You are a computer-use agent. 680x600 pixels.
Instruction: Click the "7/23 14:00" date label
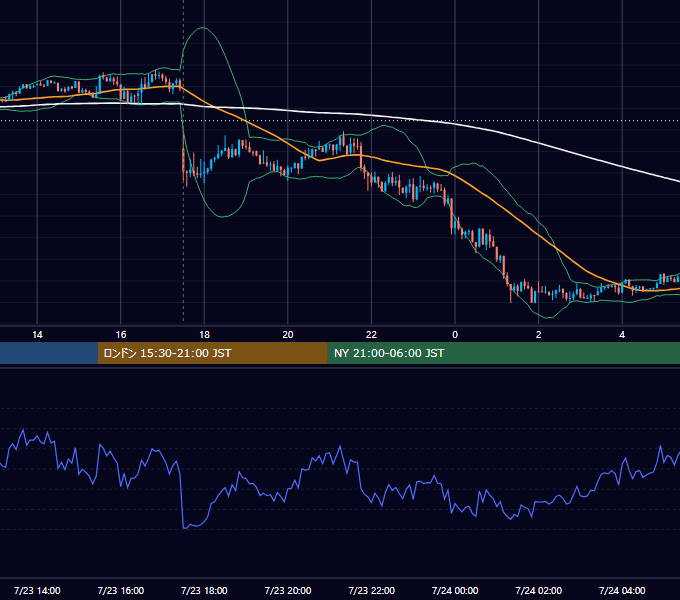37,590
